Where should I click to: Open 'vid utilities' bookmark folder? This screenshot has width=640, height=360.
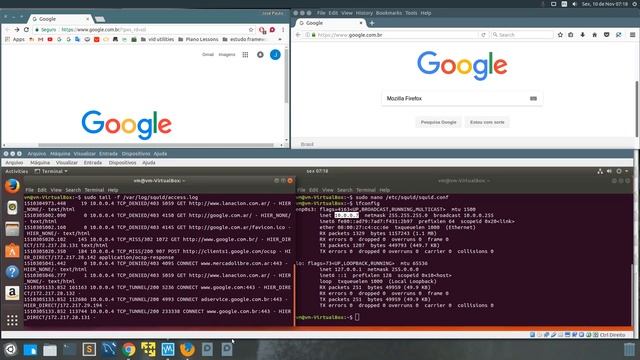157,40
